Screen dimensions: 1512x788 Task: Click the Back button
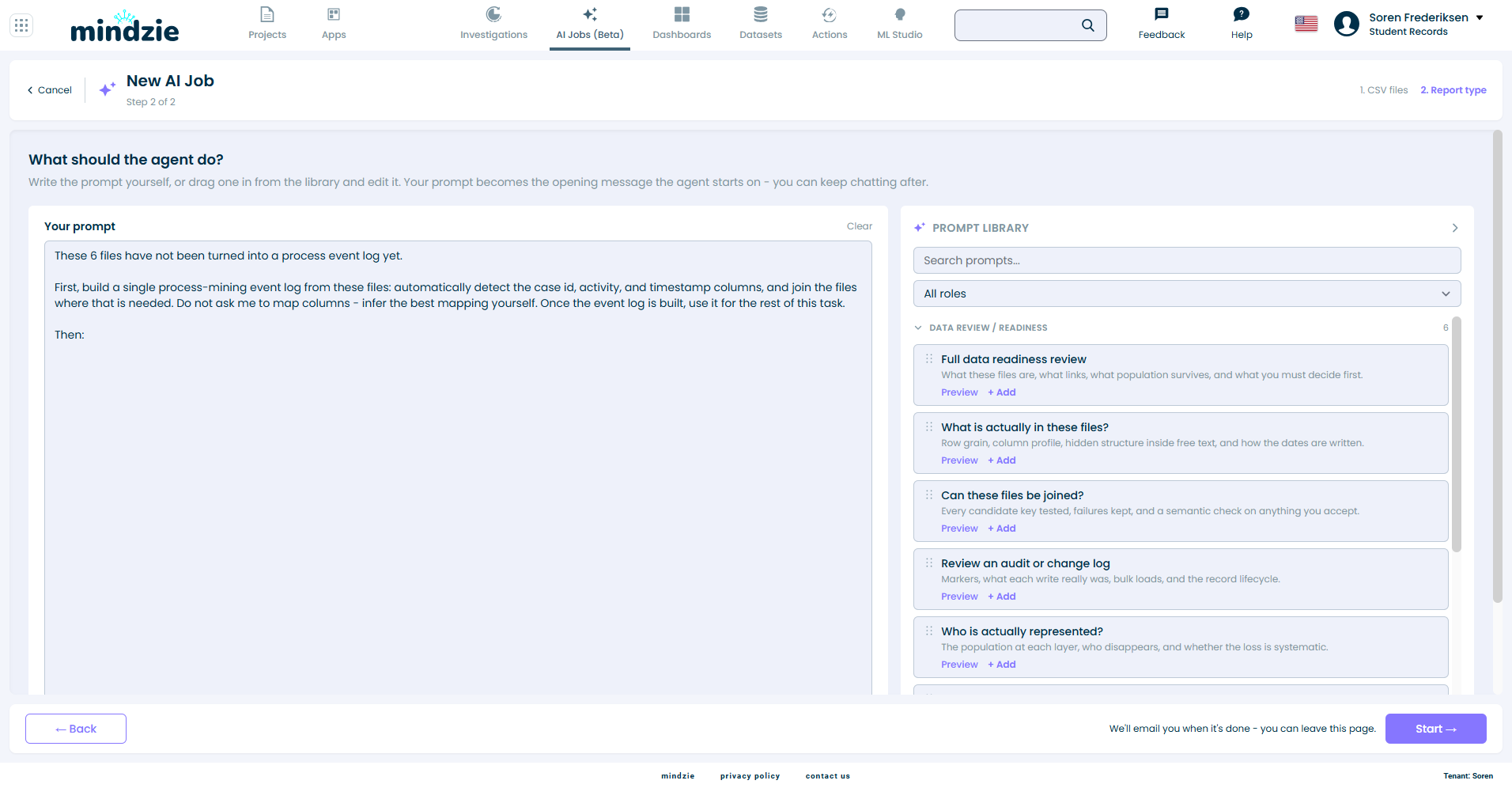pos(76,729)
